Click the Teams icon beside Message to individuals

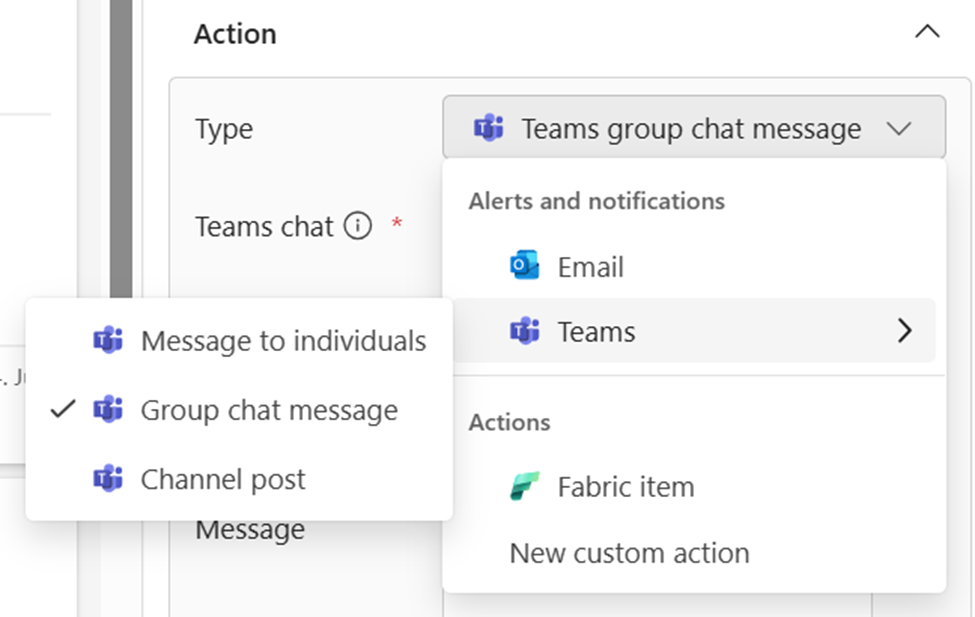(108, 341)
